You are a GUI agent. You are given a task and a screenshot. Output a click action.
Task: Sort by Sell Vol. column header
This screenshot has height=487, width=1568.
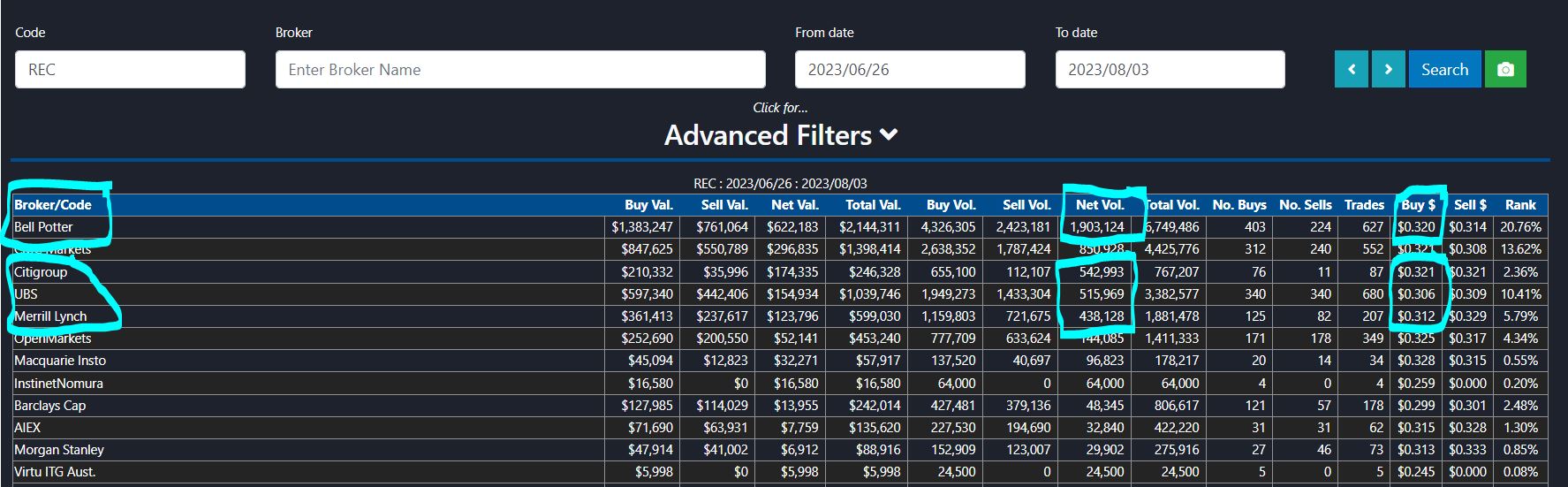[1026, 204]
